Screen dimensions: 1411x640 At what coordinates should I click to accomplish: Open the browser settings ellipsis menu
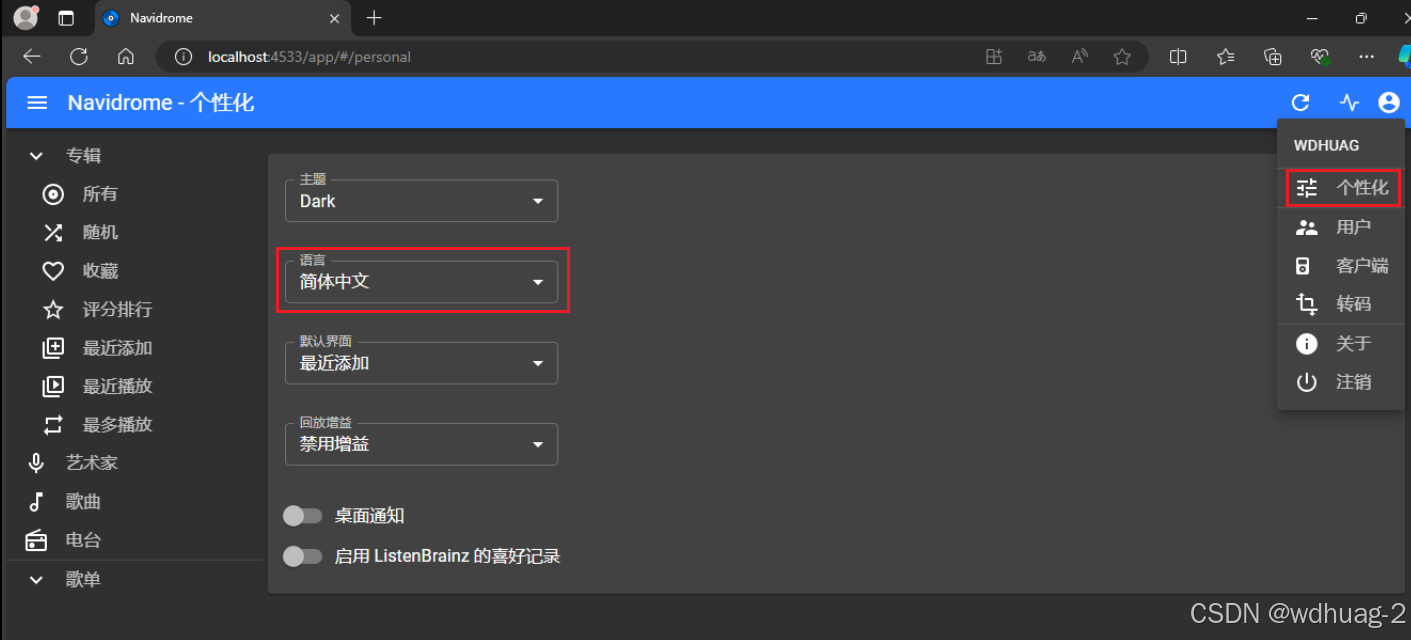click(x=1366, y=57)
